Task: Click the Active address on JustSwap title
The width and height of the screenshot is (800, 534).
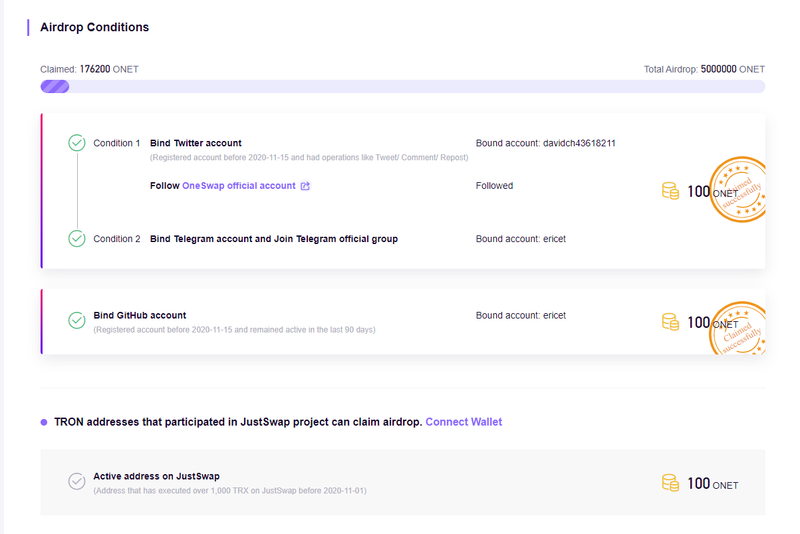Action: [157, 476]
